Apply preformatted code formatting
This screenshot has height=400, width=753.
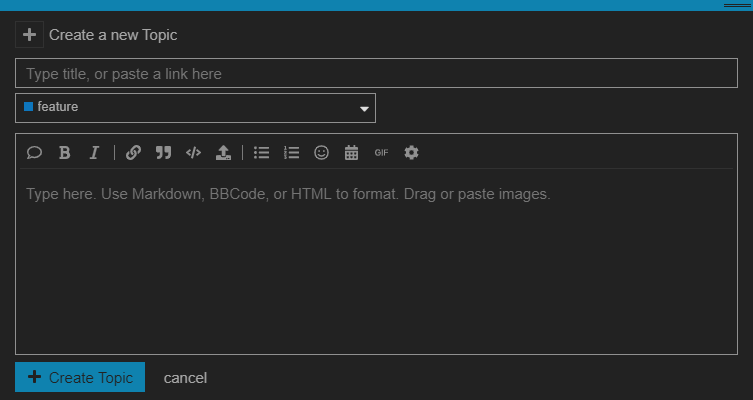193,153
